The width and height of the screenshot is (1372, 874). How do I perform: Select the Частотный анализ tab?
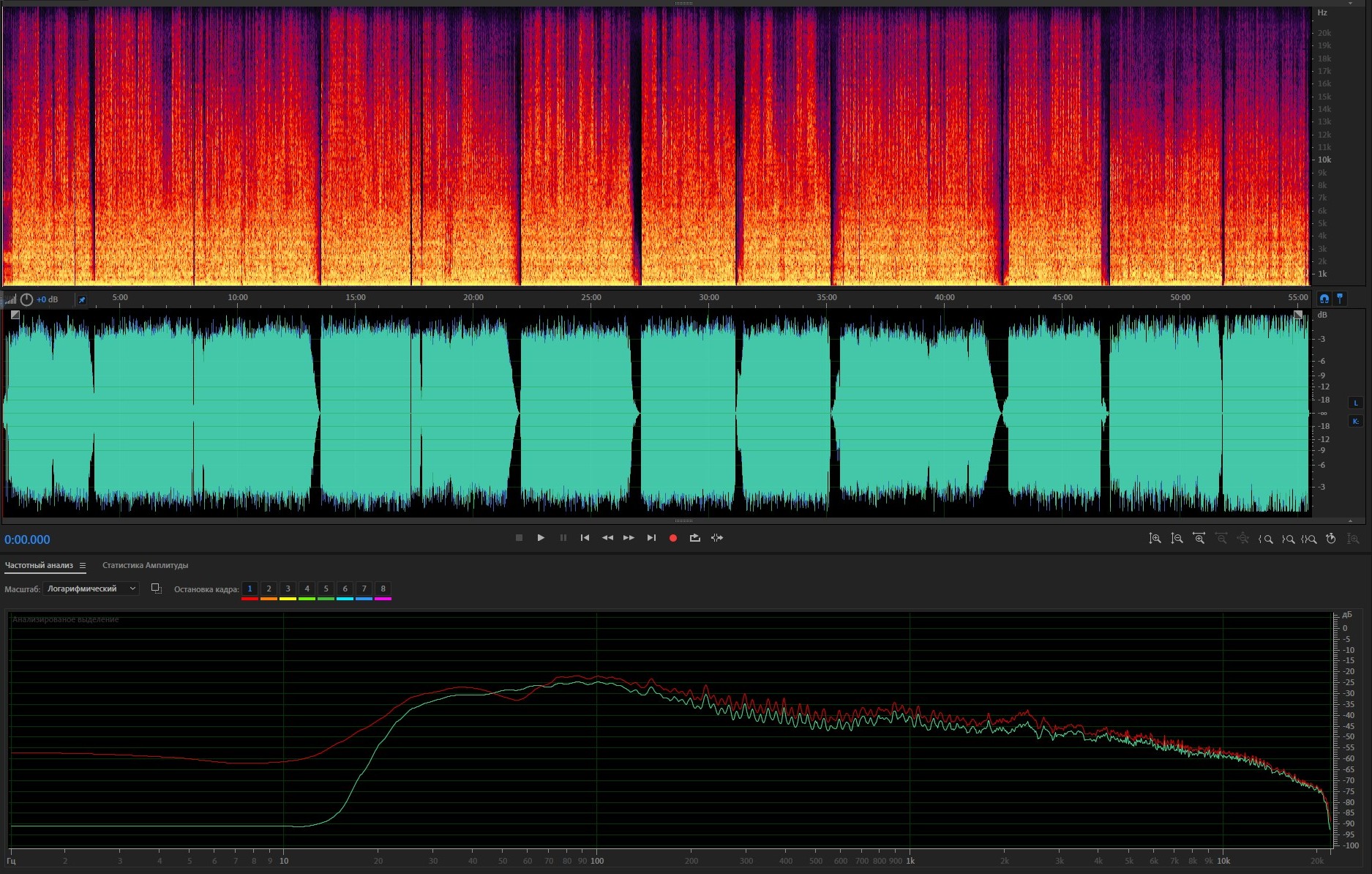pyautogui.click(x=39, y=565)
